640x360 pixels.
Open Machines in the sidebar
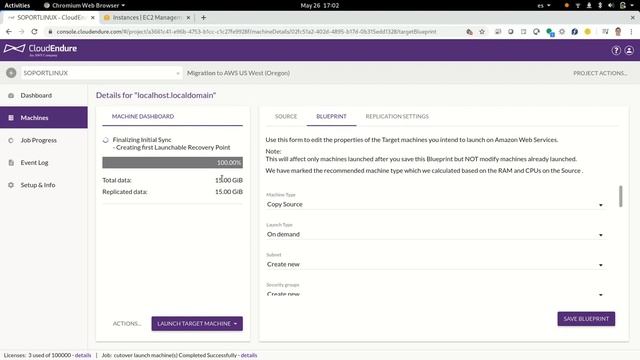[44, 118]
